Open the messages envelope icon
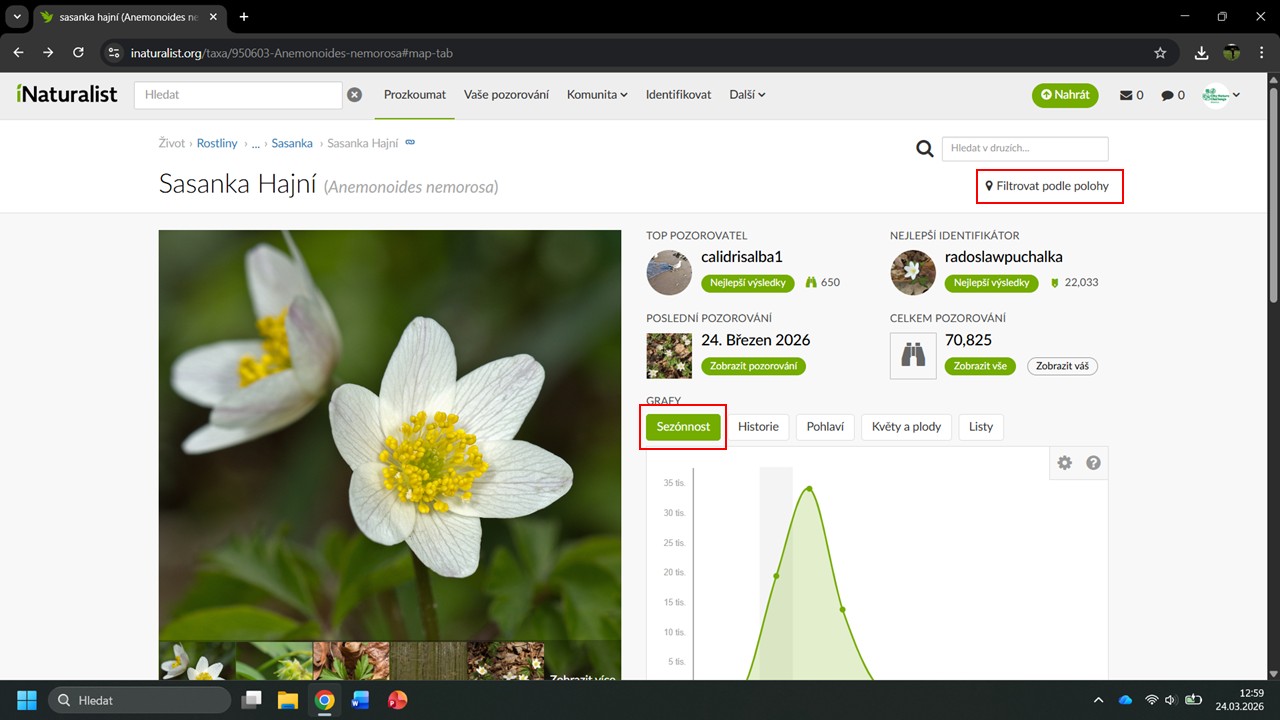This screenshot has height=720, width=1280. 1131,95
